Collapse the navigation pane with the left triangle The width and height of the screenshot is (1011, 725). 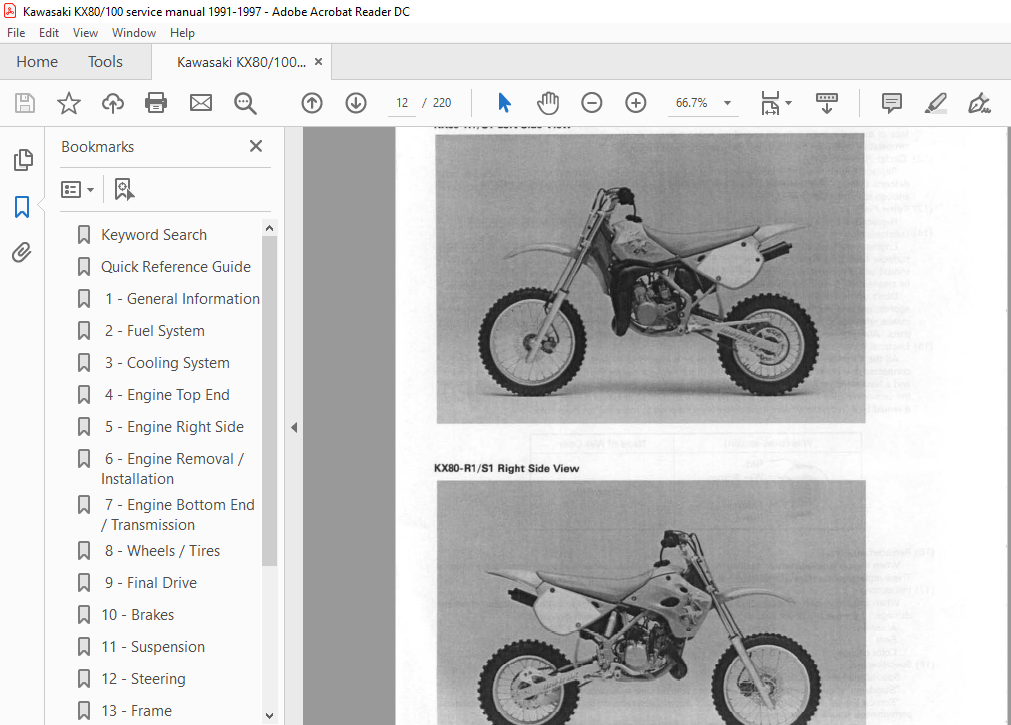coord(294,427)
